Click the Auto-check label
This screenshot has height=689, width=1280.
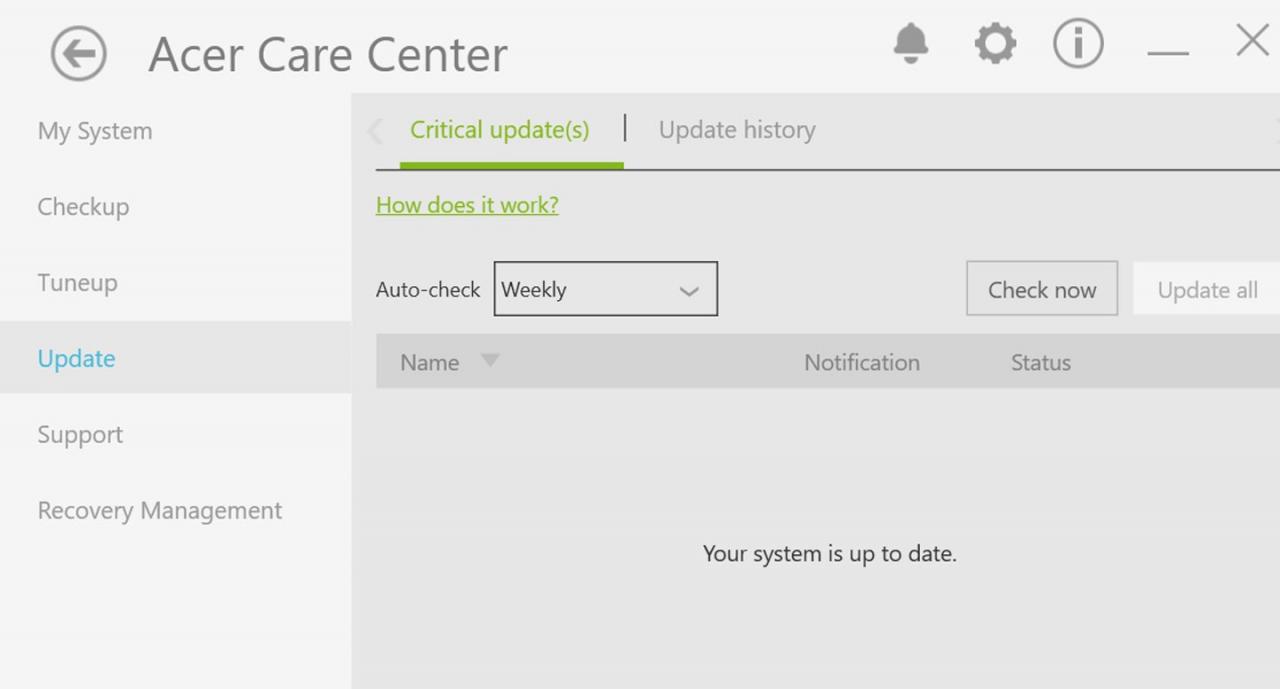[428, 290]
